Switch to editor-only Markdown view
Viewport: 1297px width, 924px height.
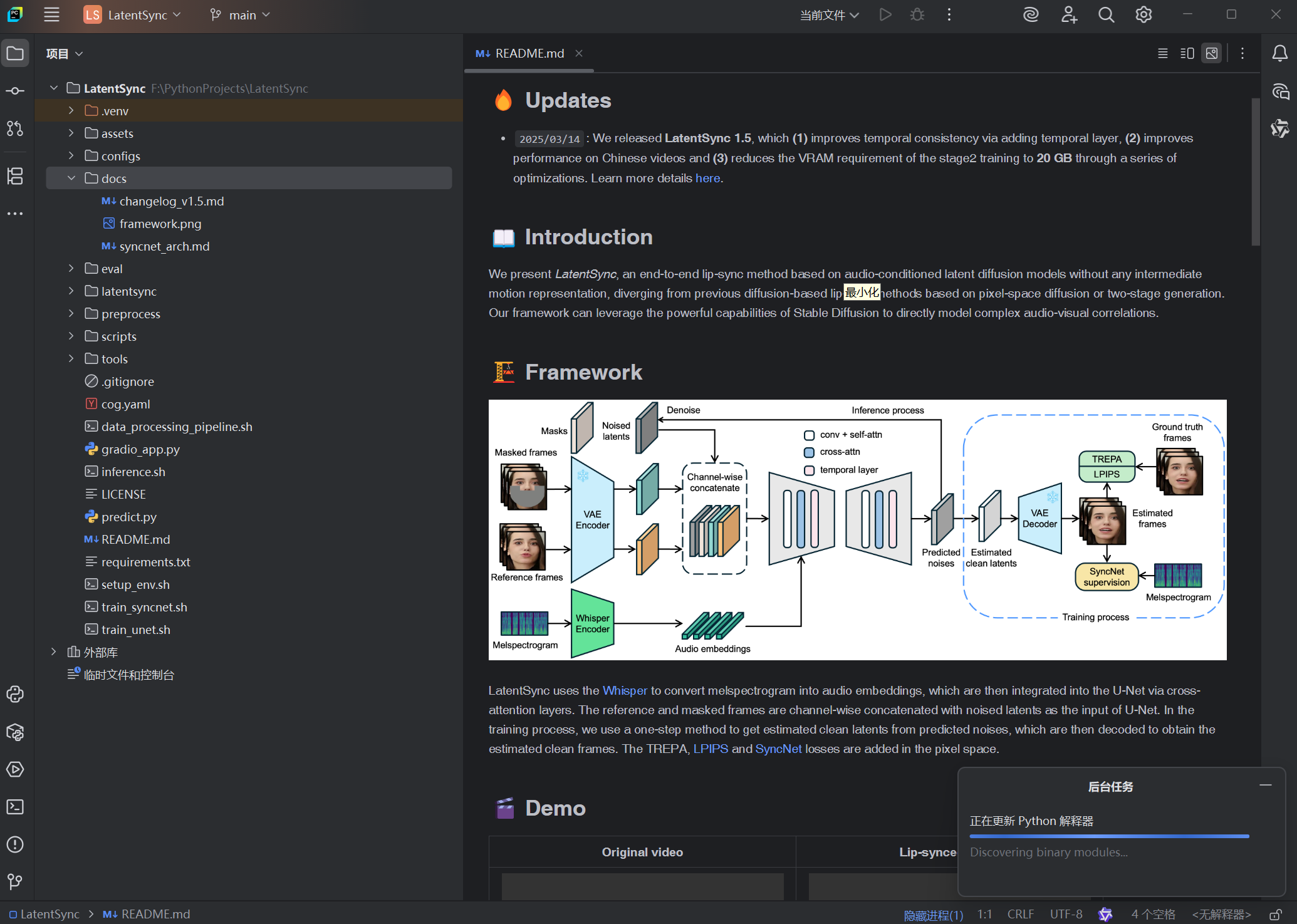1162,54
